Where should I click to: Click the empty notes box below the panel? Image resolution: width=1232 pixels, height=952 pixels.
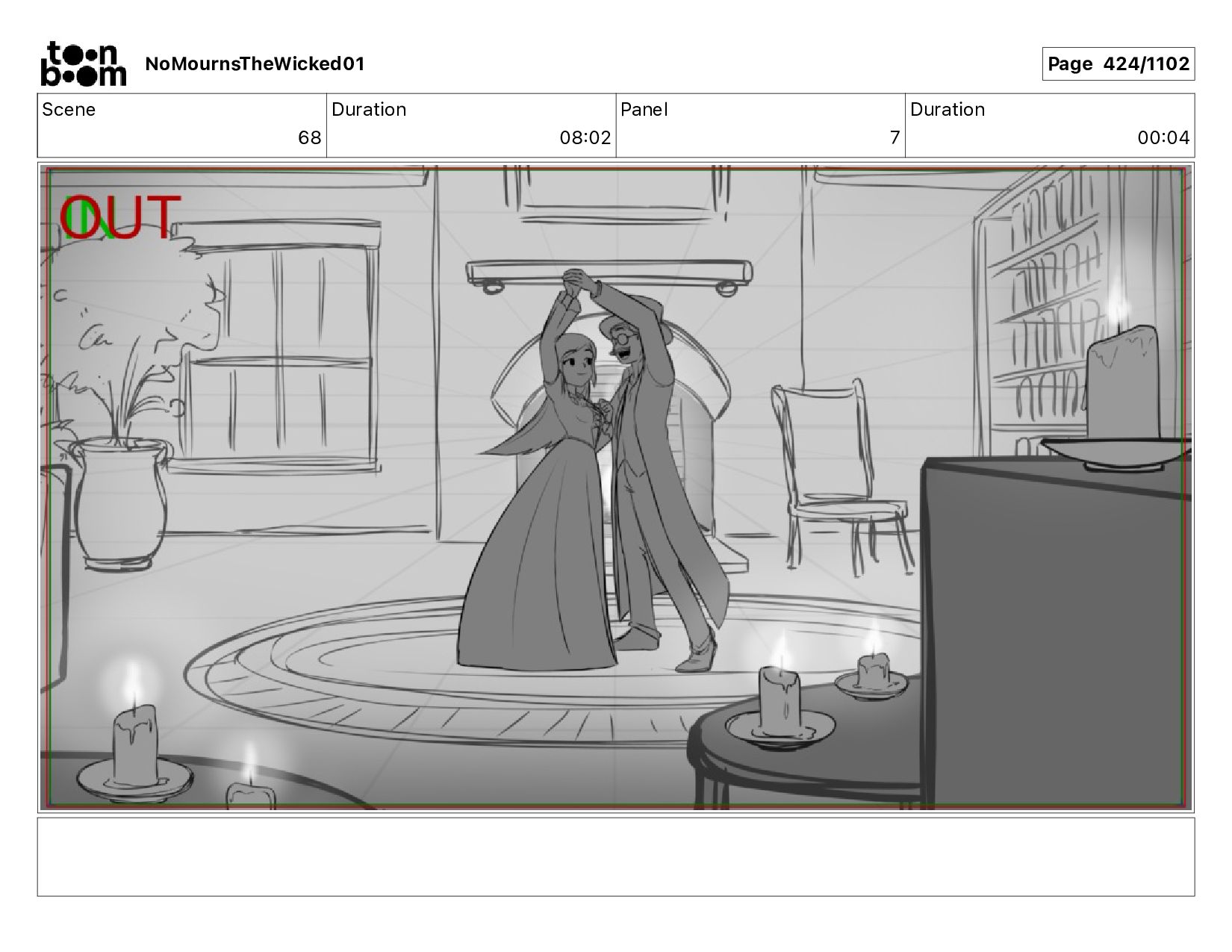point(616,856)
